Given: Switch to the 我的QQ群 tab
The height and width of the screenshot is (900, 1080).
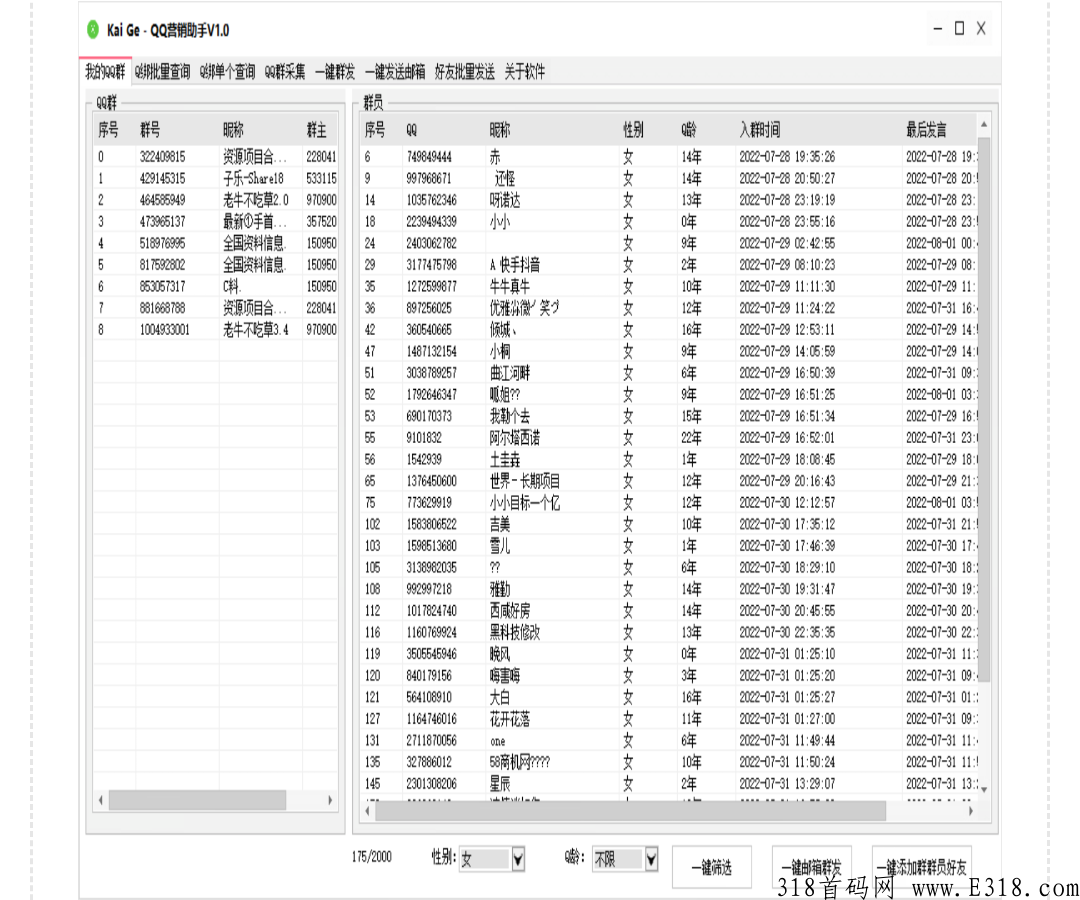Looking at the screenshot, I should [x=105, y=72].
